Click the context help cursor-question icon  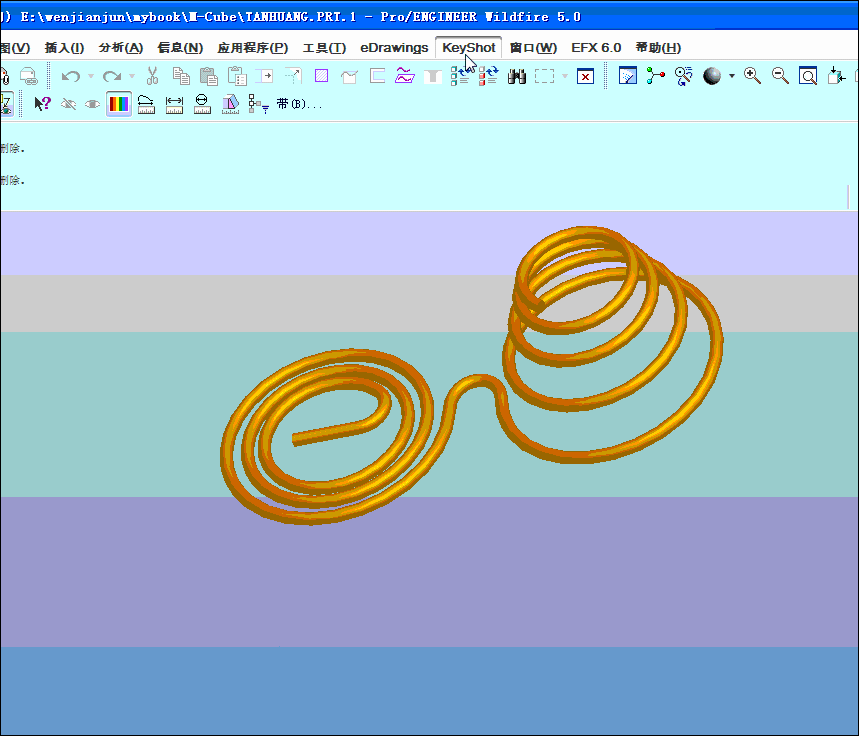point(42,104)
